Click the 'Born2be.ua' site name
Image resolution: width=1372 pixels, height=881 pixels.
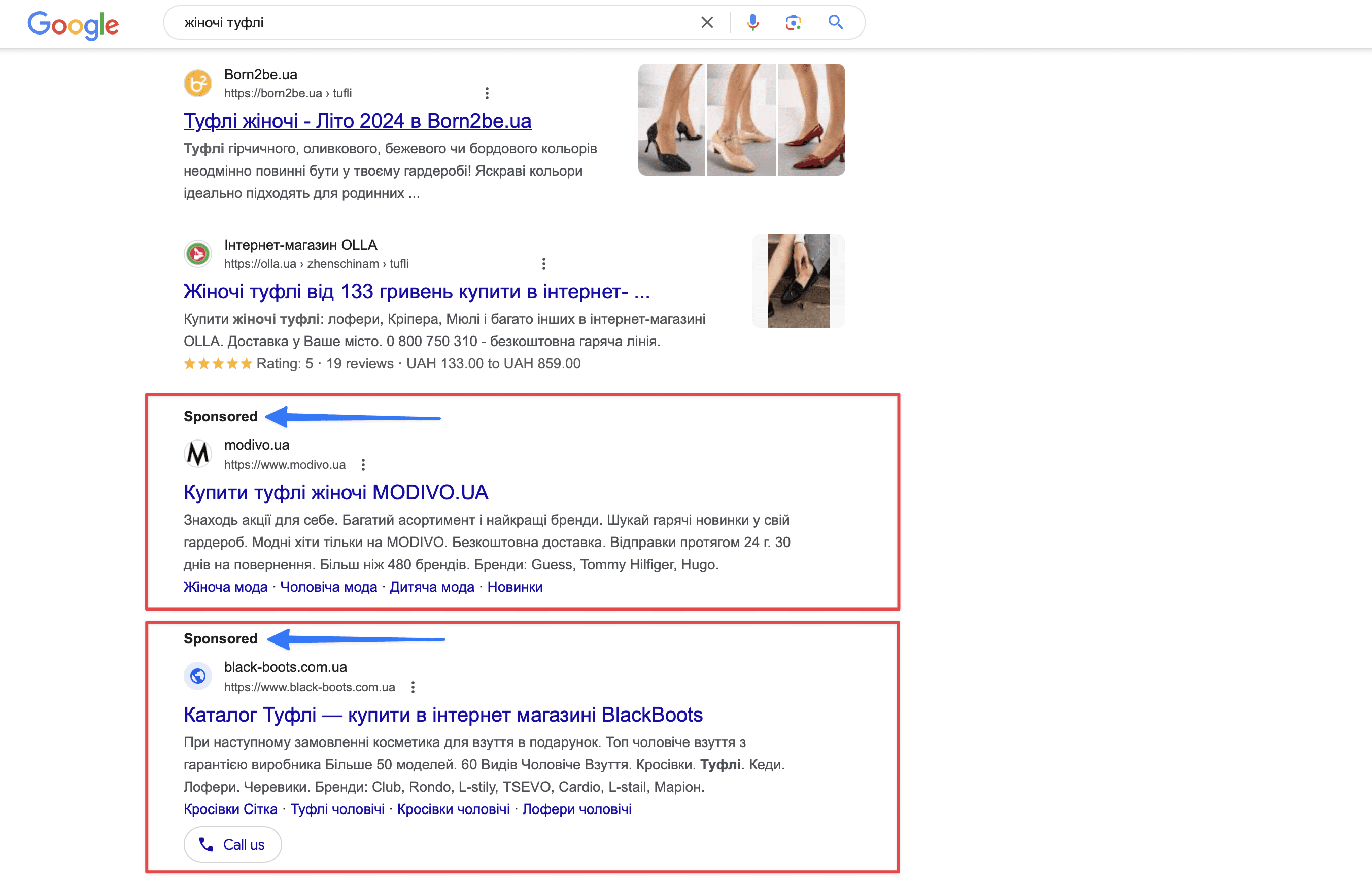coord(261,75)
